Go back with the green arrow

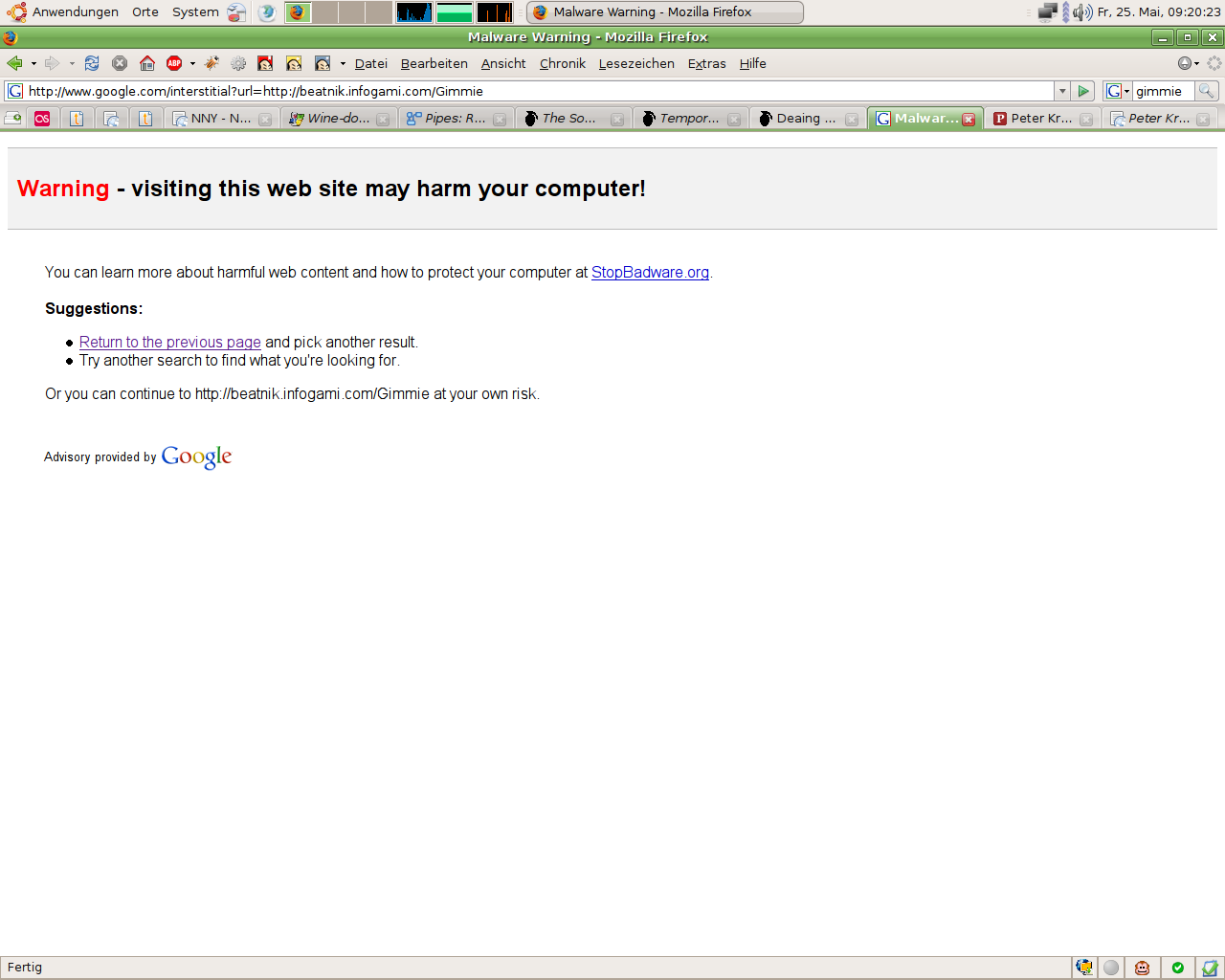click(14, 63)
